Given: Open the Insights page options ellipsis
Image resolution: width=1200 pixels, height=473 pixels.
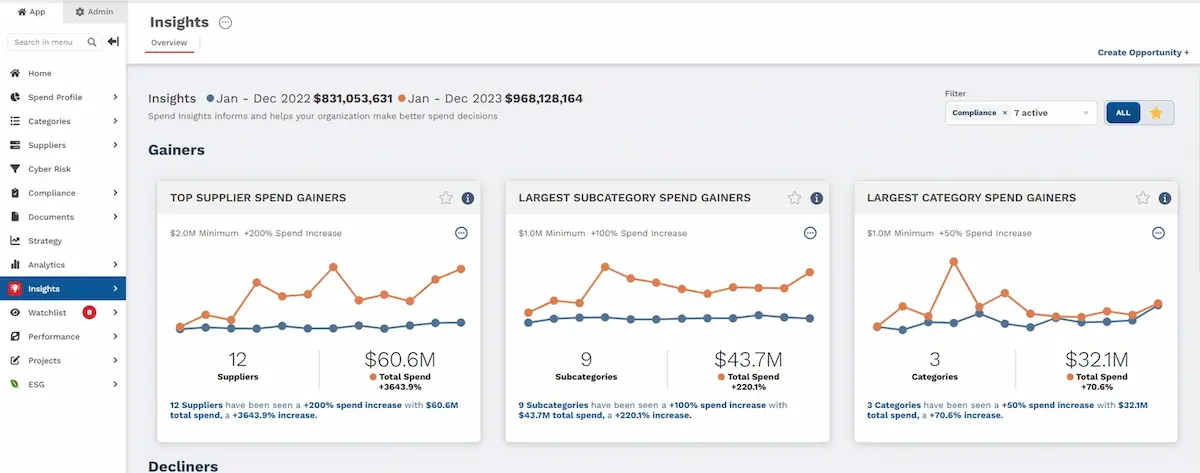Looking at the screenshot, I should 225,23.
